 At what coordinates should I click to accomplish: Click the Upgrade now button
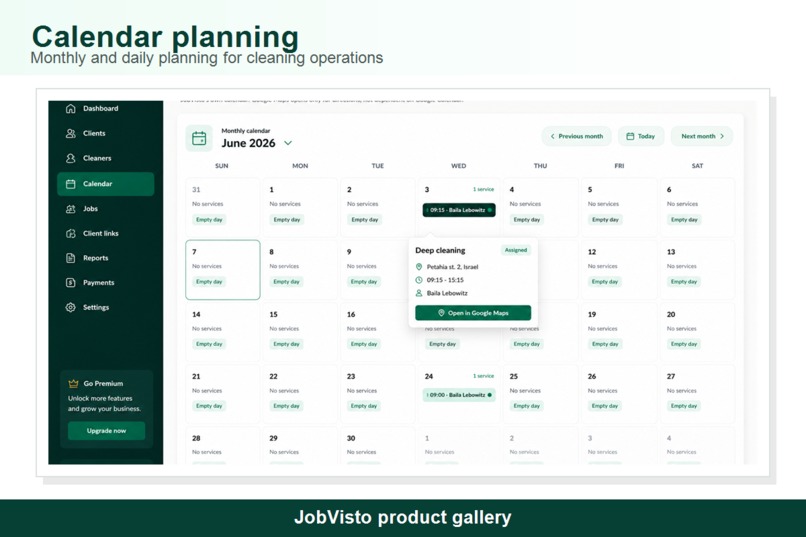[106, 431]
